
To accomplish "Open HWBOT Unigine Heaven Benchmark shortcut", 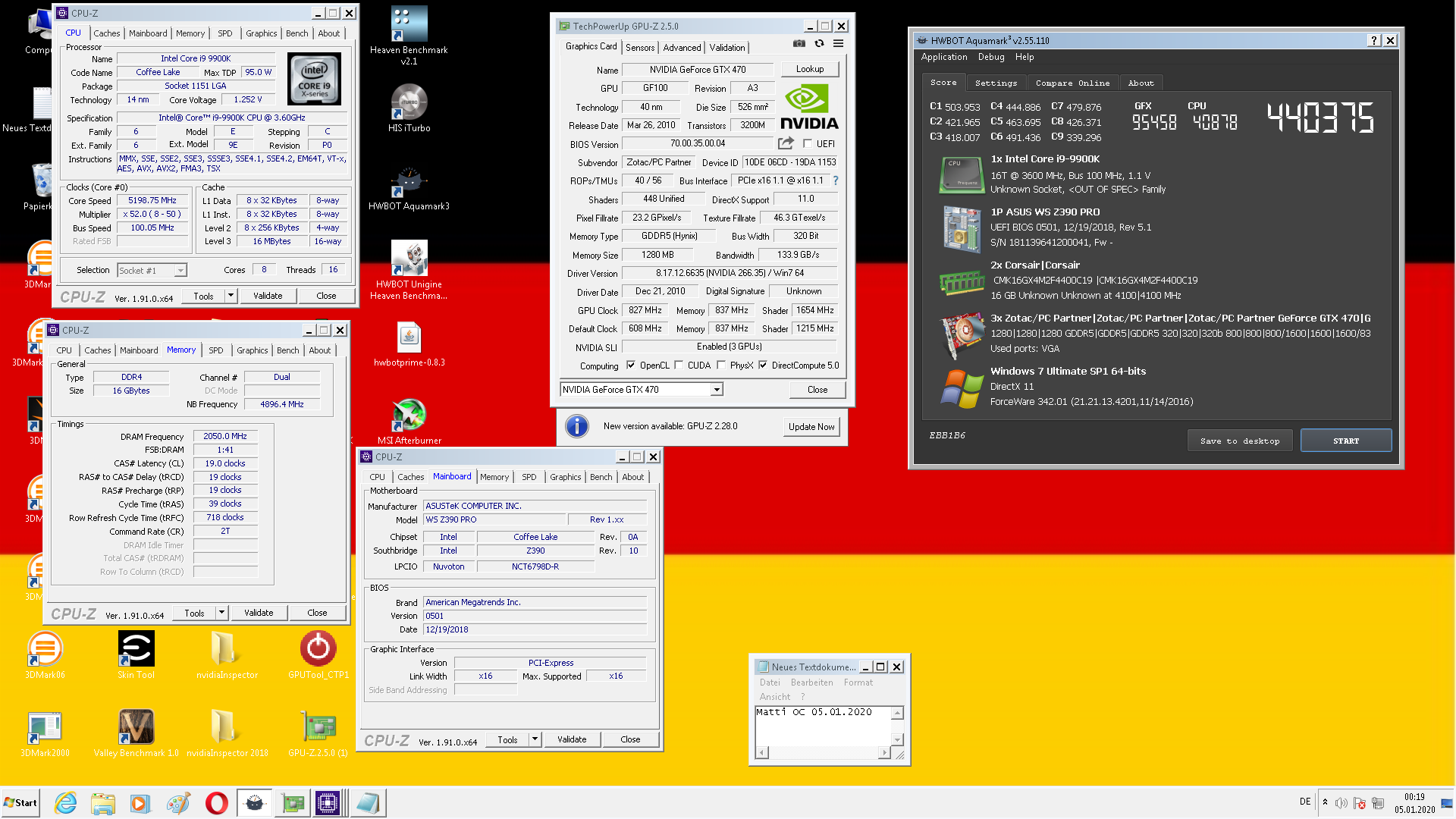I will pos(409,270).
